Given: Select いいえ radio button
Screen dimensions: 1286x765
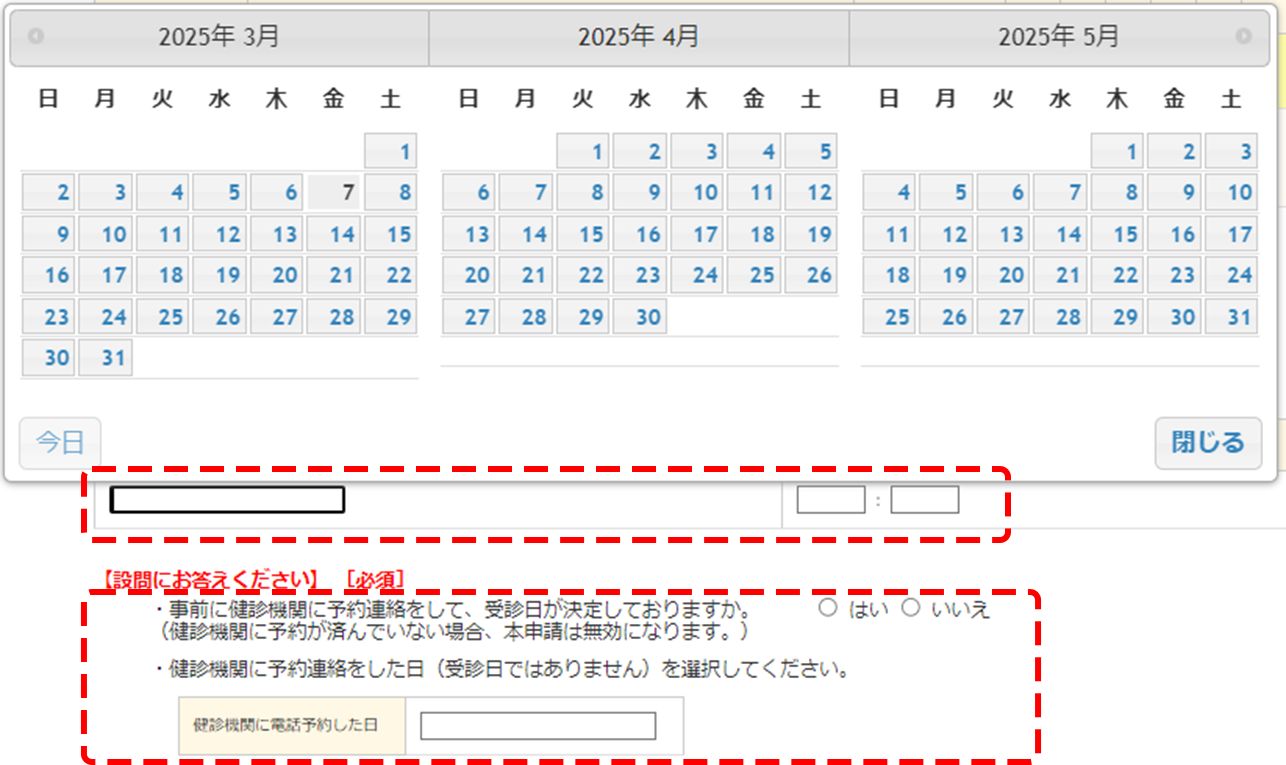Looking at the screenshot, I should pyautogui.click(x=911, y=608).
